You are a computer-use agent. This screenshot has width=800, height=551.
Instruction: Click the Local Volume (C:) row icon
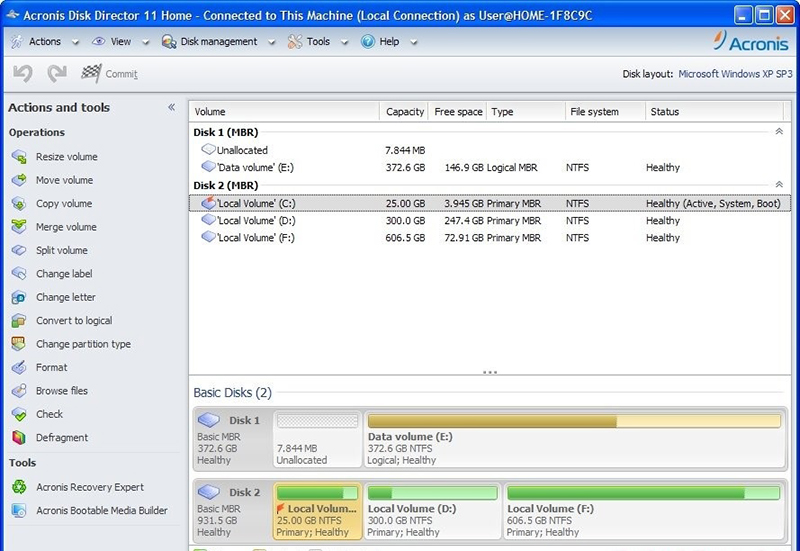tap(208, 203)
